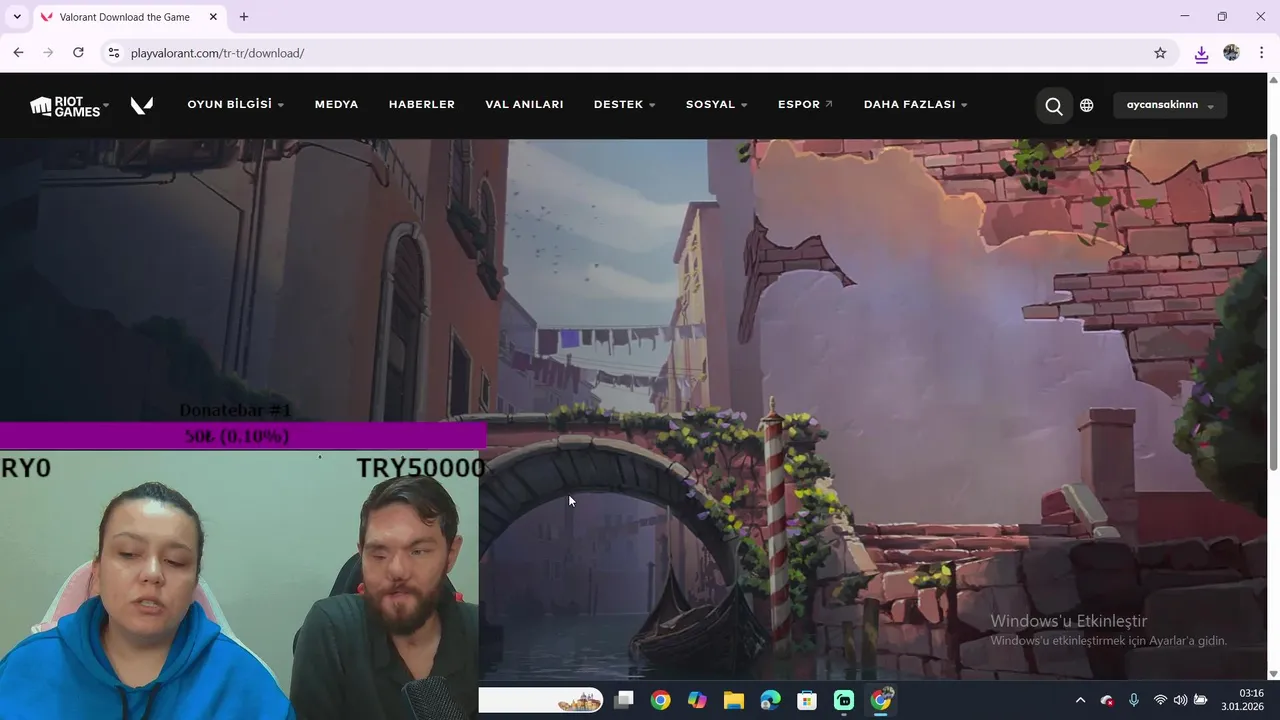The image size is (1280, 720).
Task: Go back to previous page
Action: (x=18, y=53)
